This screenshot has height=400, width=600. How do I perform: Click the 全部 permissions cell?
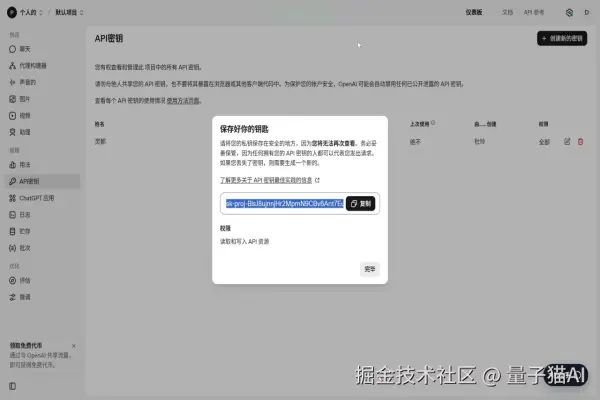(544, 142)
